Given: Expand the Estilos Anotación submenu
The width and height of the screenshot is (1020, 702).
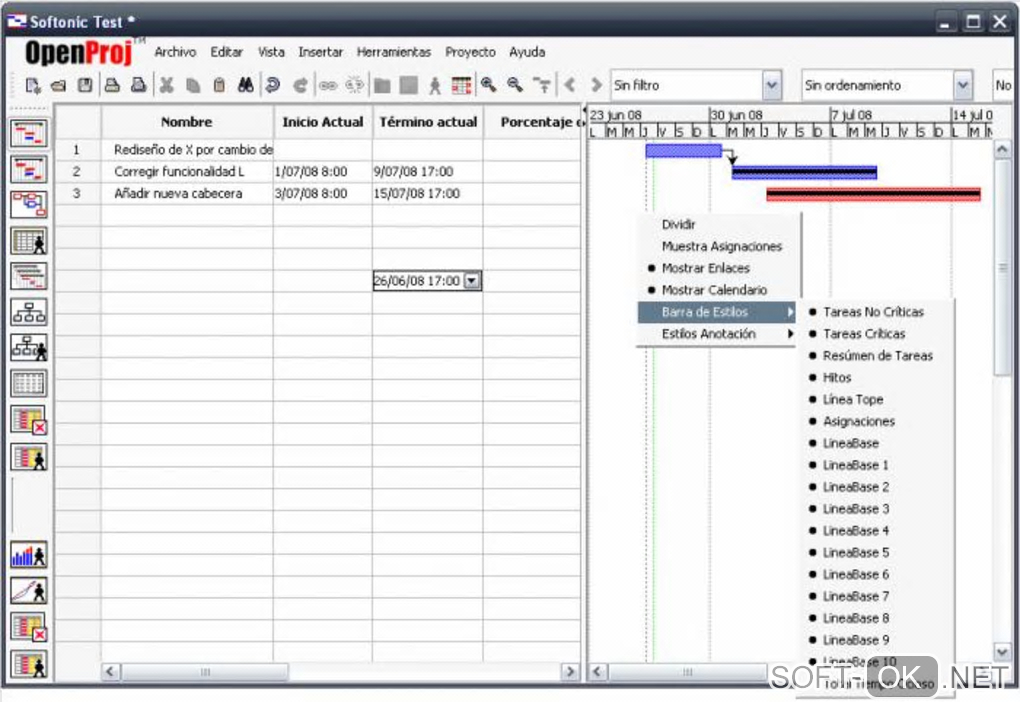Looking at the screenshot, I should [716, 334].
